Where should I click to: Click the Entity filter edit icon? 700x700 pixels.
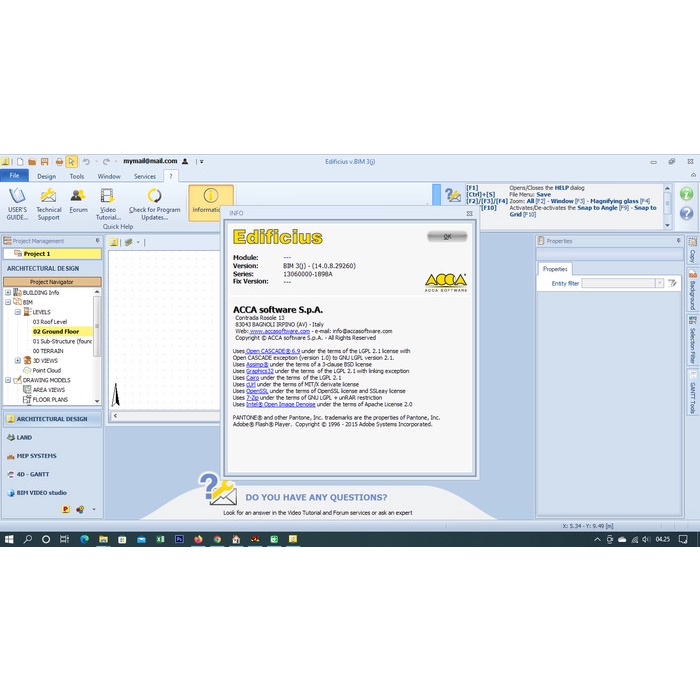[x=672, y=283]
